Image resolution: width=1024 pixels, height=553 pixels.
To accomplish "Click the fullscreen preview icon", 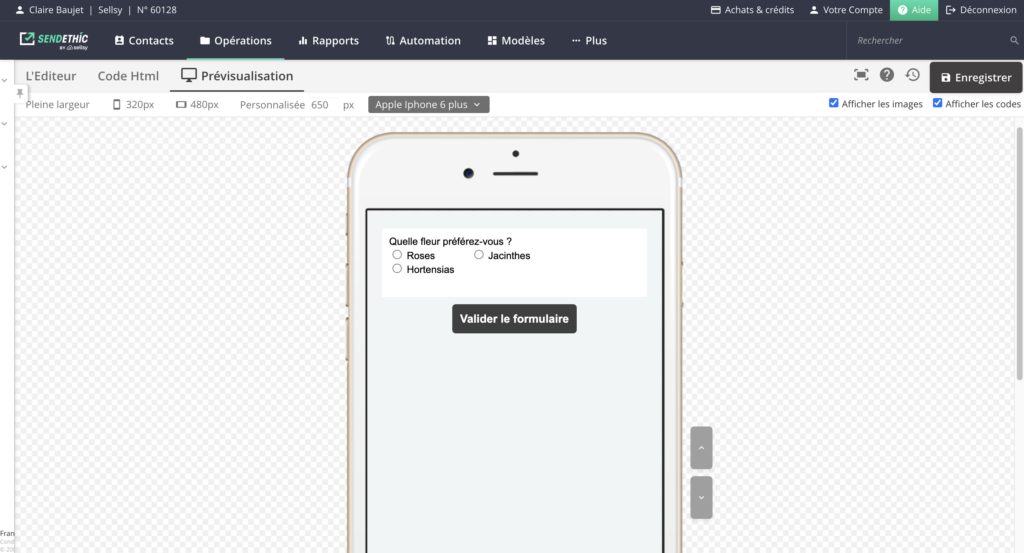I will tap(861, 75).
